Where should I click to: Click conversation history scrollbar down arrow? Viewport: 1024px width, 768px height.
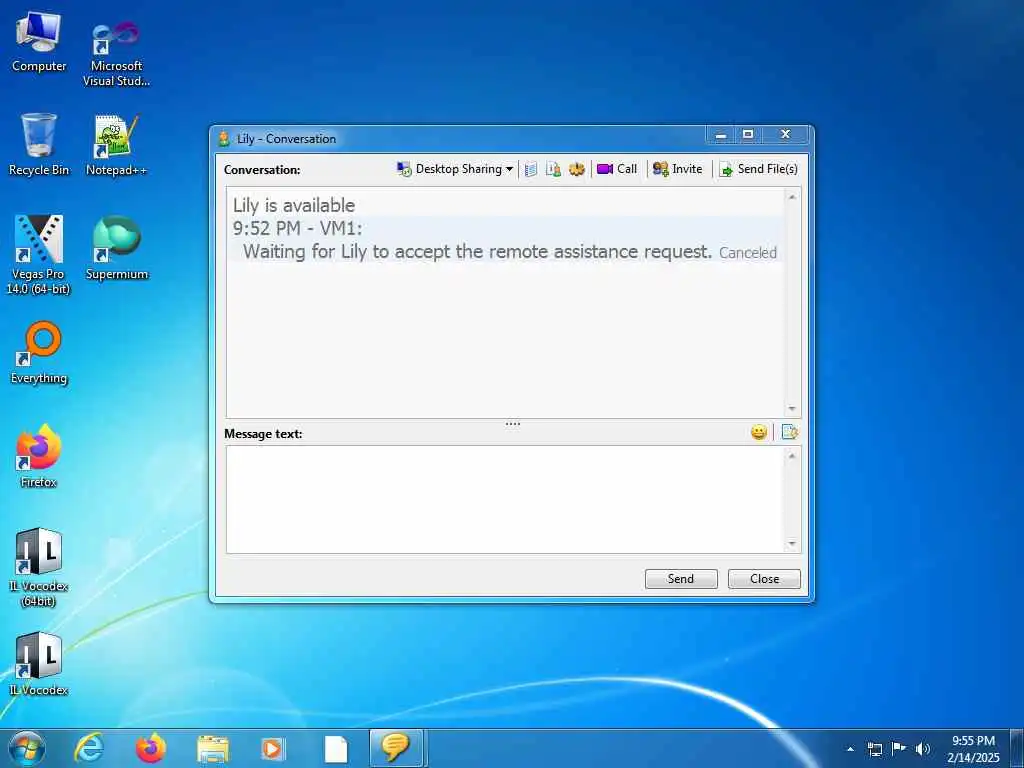[792, 409]
